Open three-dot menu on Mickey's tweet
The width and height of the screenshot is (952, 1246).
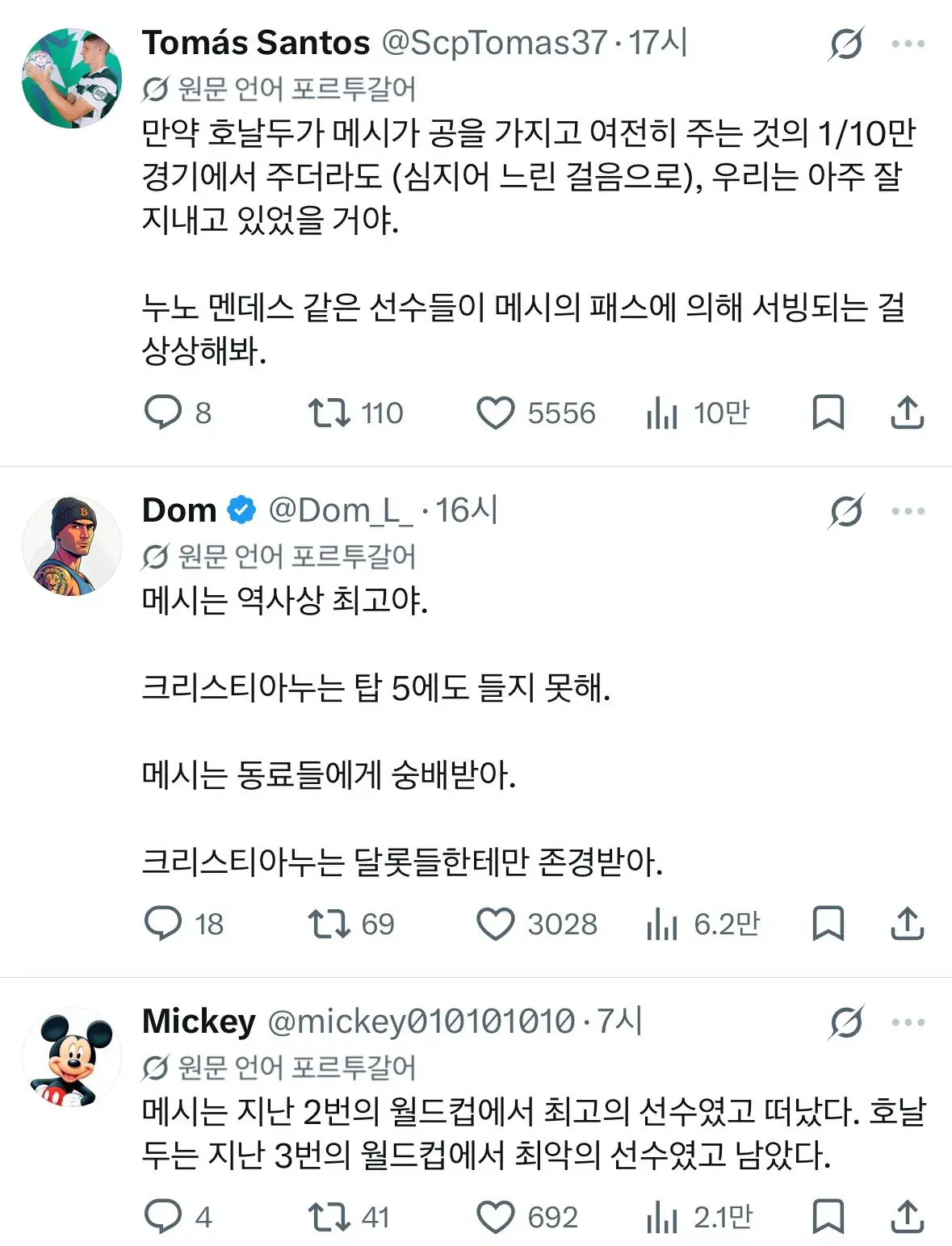pos(908,1022)
